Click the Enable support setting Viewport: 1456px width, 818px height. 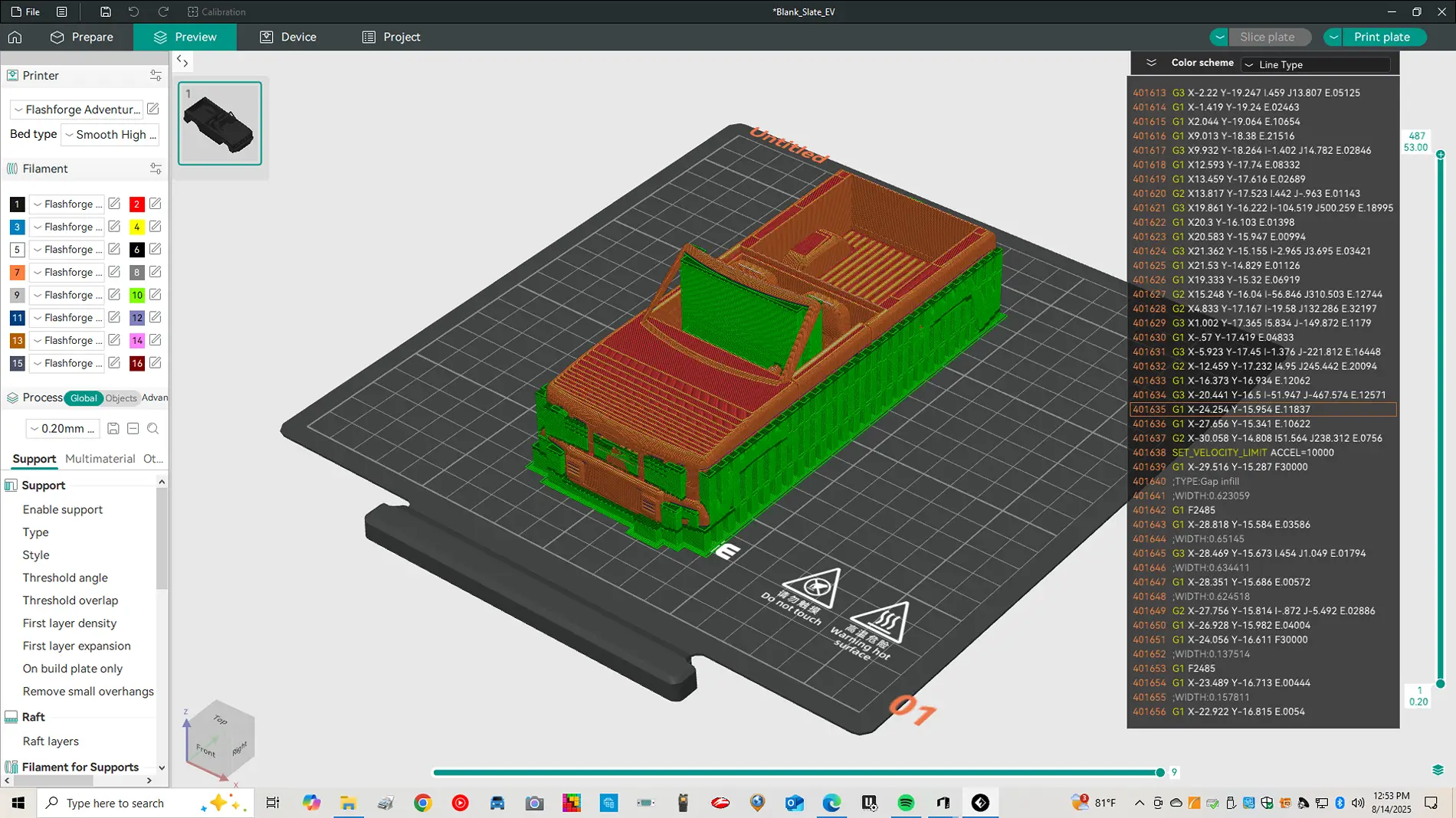click(x=63, y=509)
